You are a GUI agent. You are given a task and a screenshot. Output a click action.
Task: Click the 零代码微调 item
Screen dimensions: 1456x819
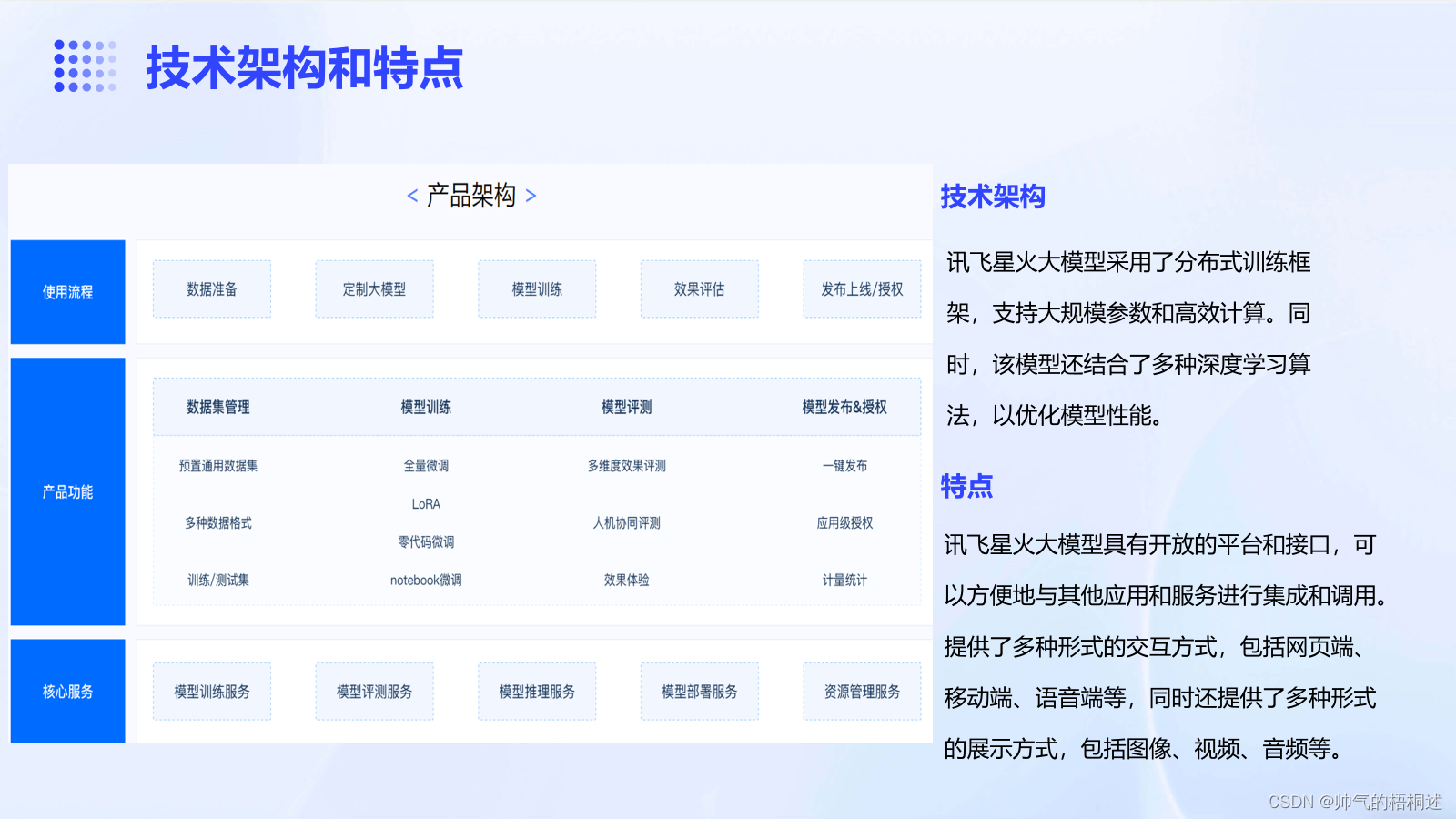pyautogui.click(x=426, y=541)
